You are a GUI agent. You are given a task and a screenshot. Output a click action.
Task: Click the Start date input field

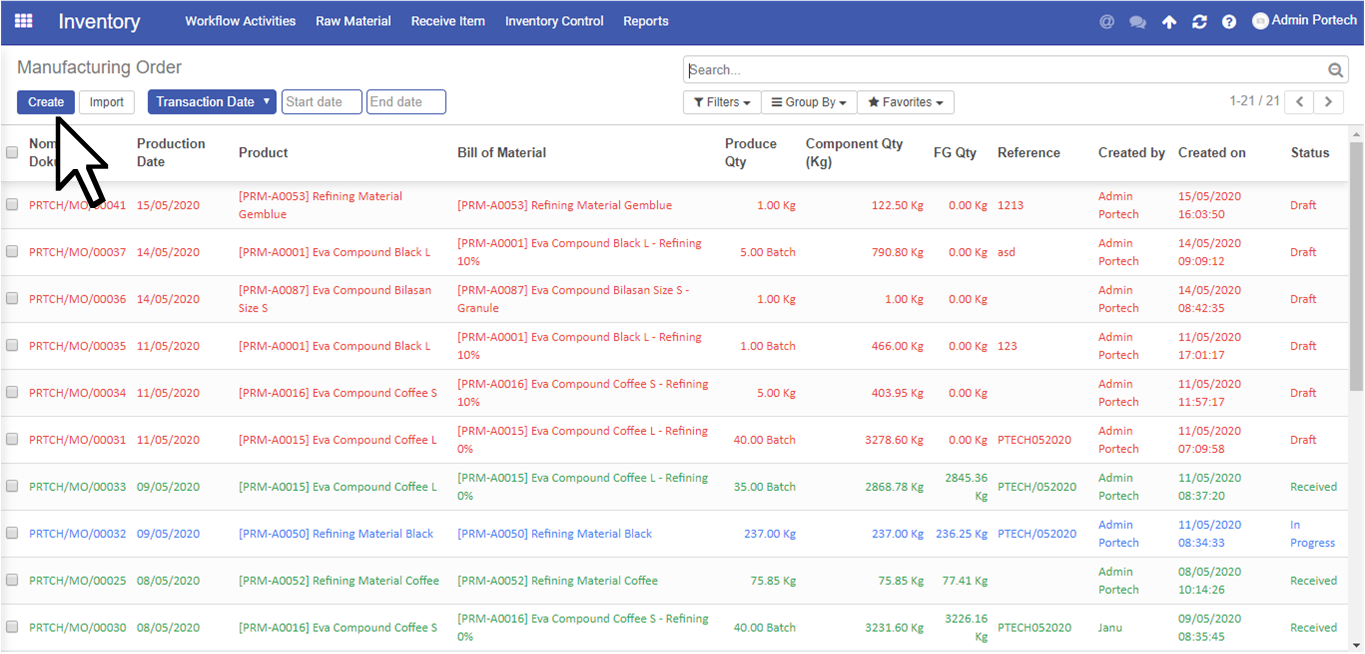tap(321, 102)
